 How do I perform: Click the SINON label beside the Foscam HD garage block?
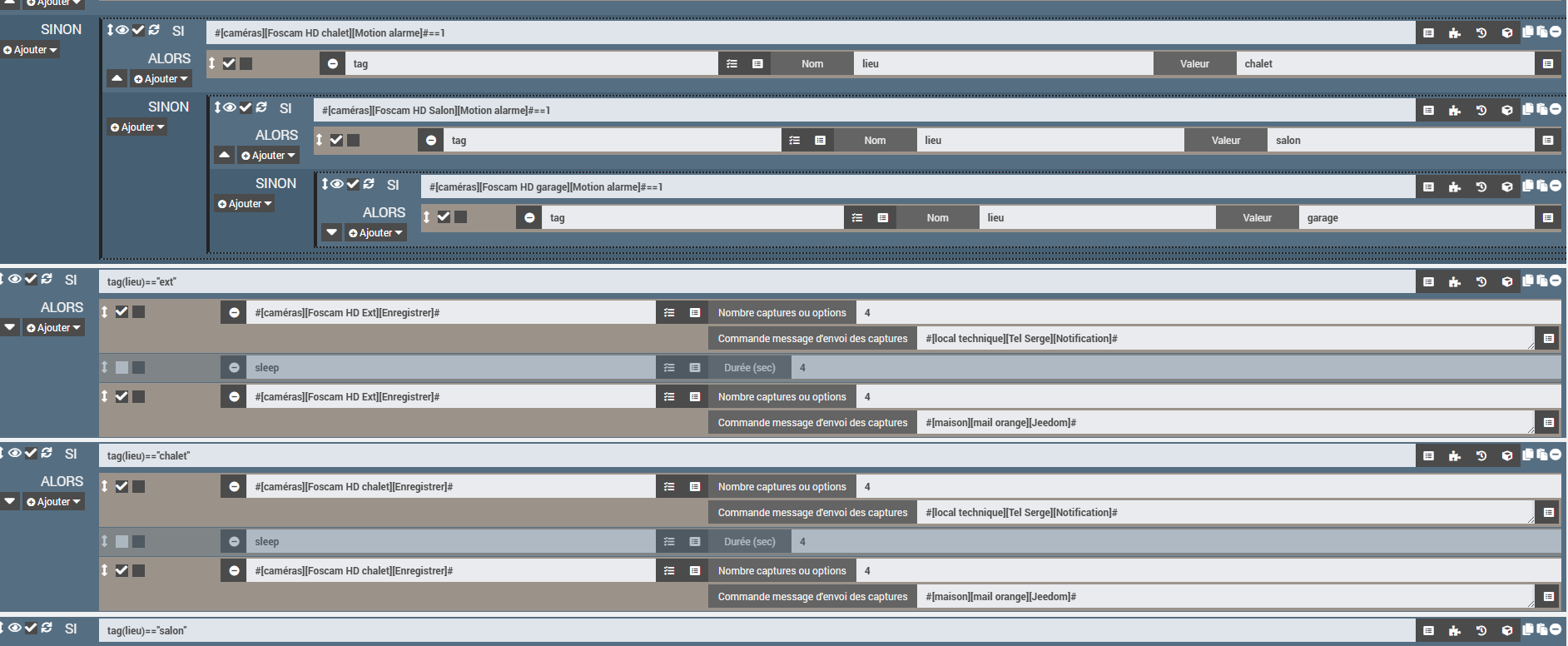(x=275, y=183)
